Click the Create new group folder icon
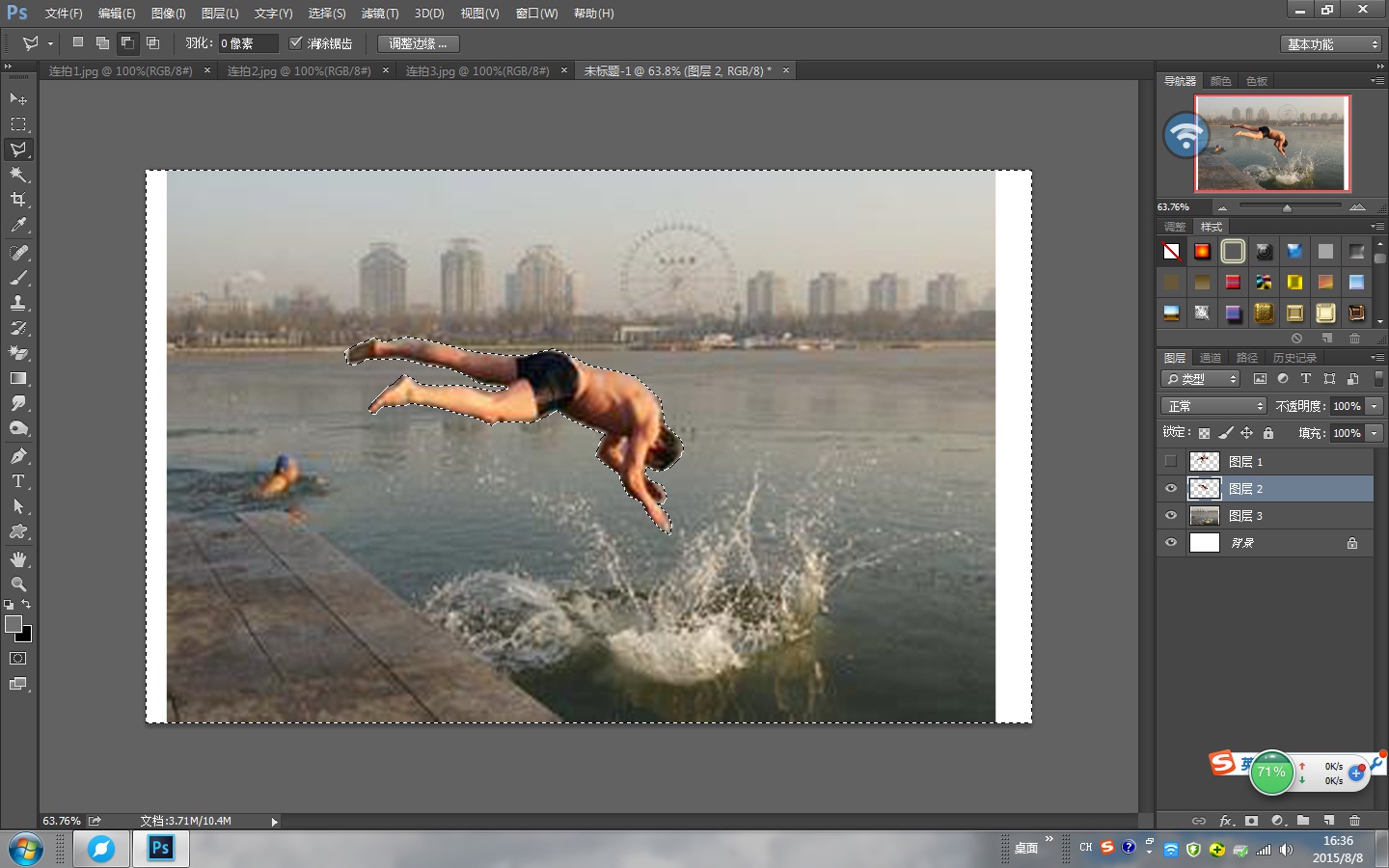This screenshot has height=868, width=1389. [1303, 821]
